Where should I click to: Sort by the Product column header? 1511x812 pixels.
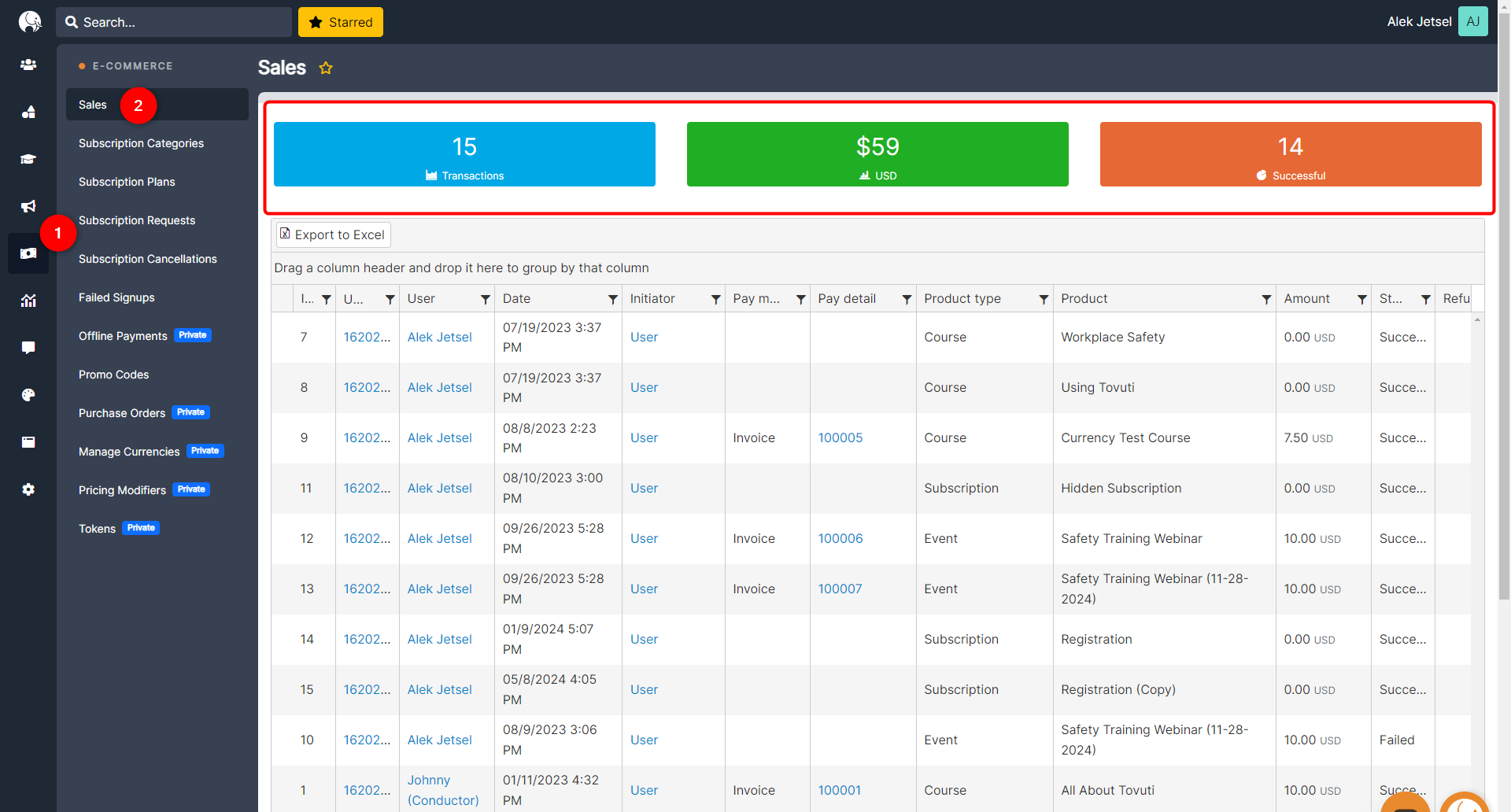click(x=1084, y=299)
